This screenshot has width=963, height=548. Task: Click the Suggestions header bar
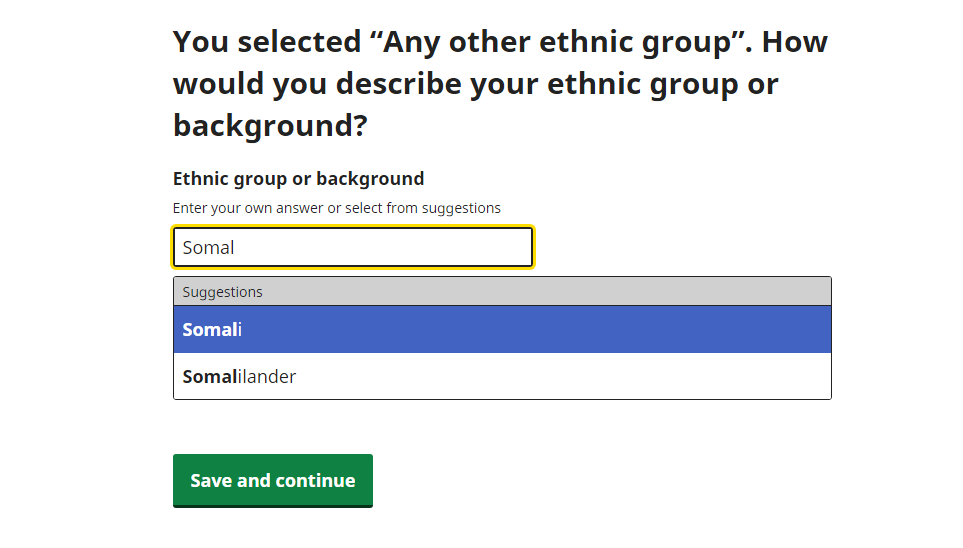point(502,291)
